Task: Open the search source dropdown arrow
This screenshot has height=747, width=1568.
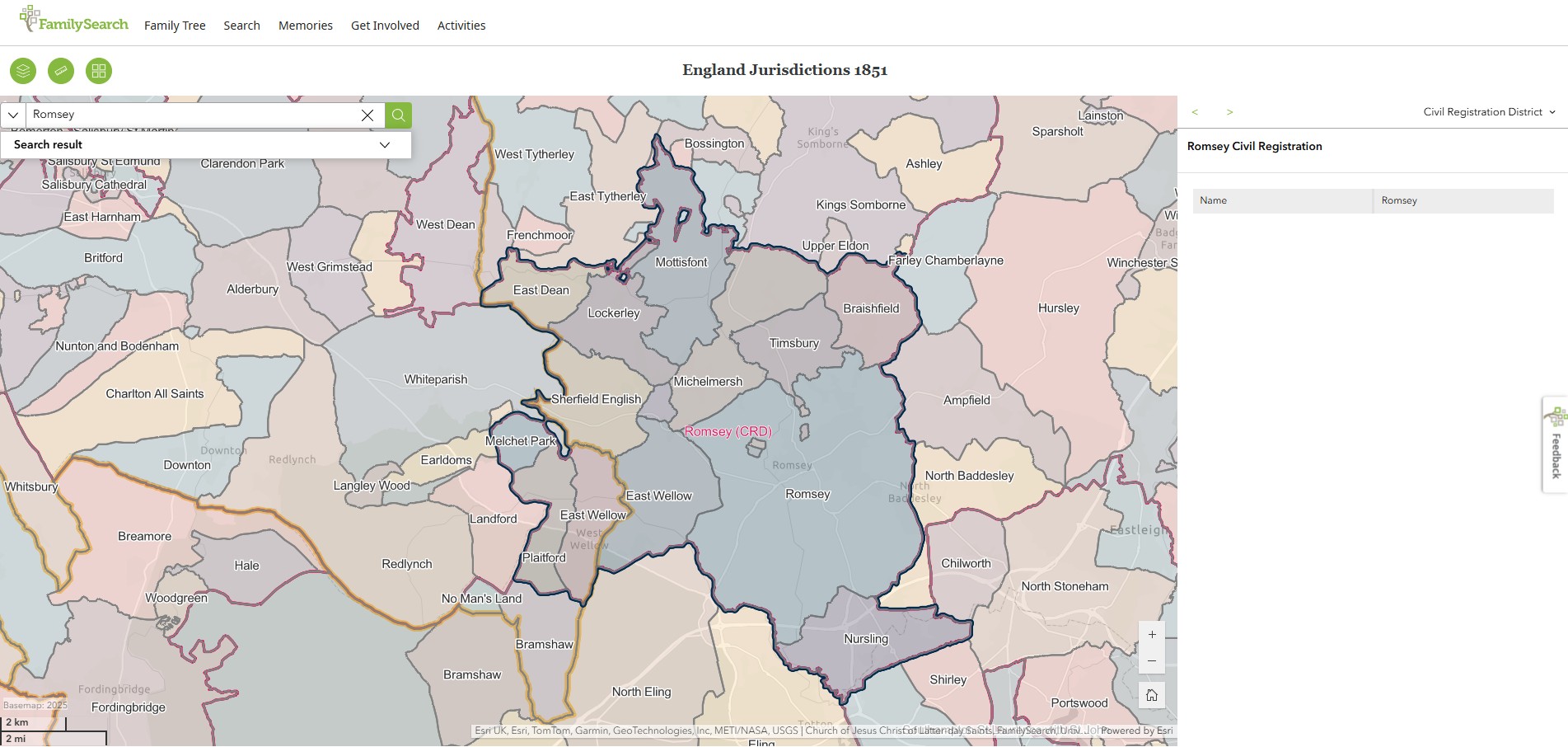Action: 13,115
